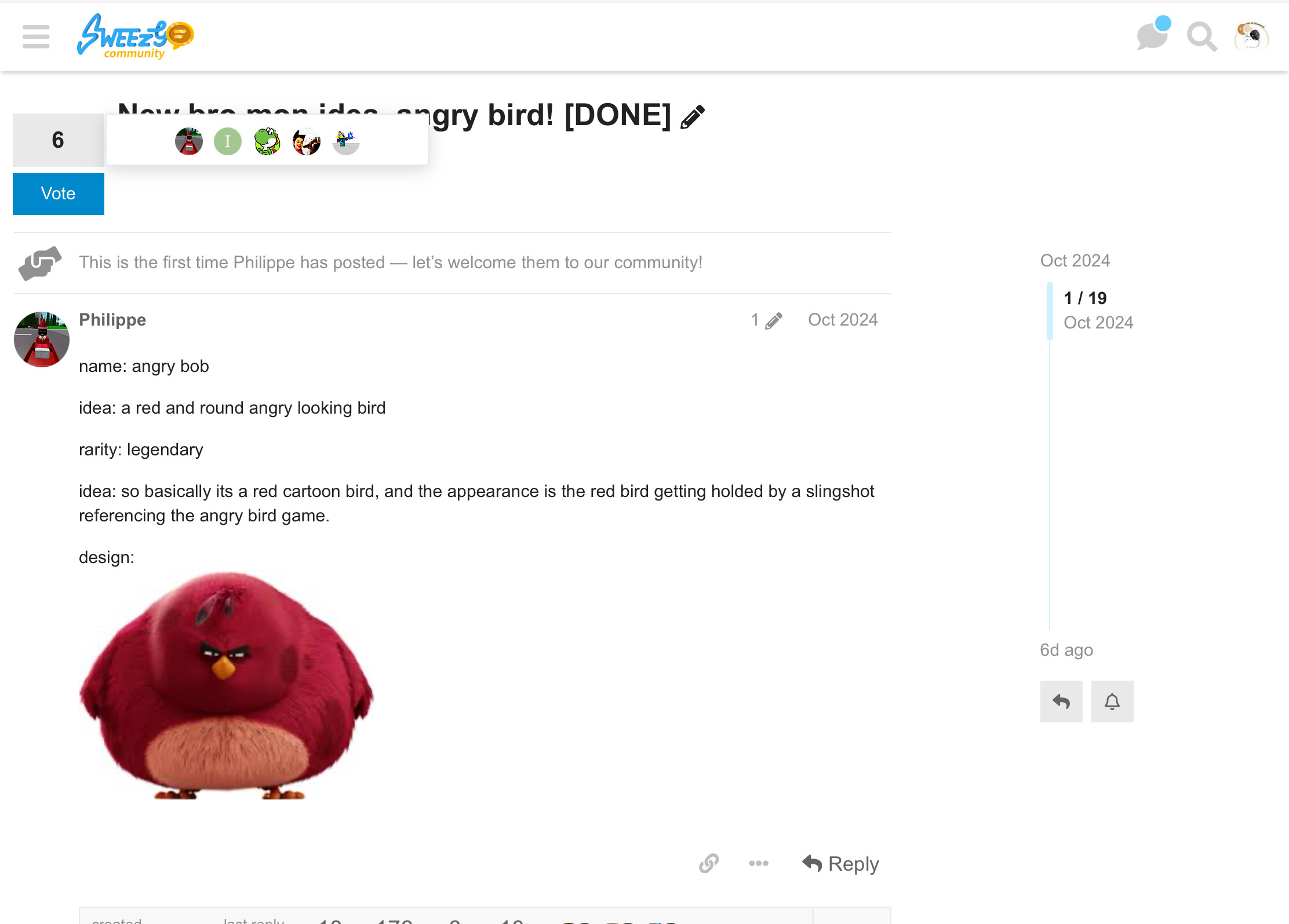
Task: Open the chat bubble notifications icon
Action: [1153, 35]
